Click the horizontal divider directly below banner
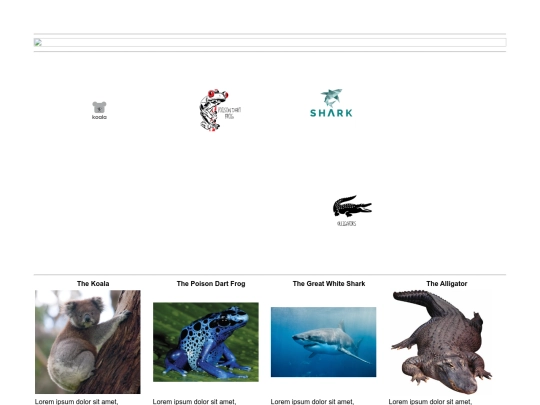The width and height of the screenshot is (540, 405). pyautogui.click(x=270, y=51)
